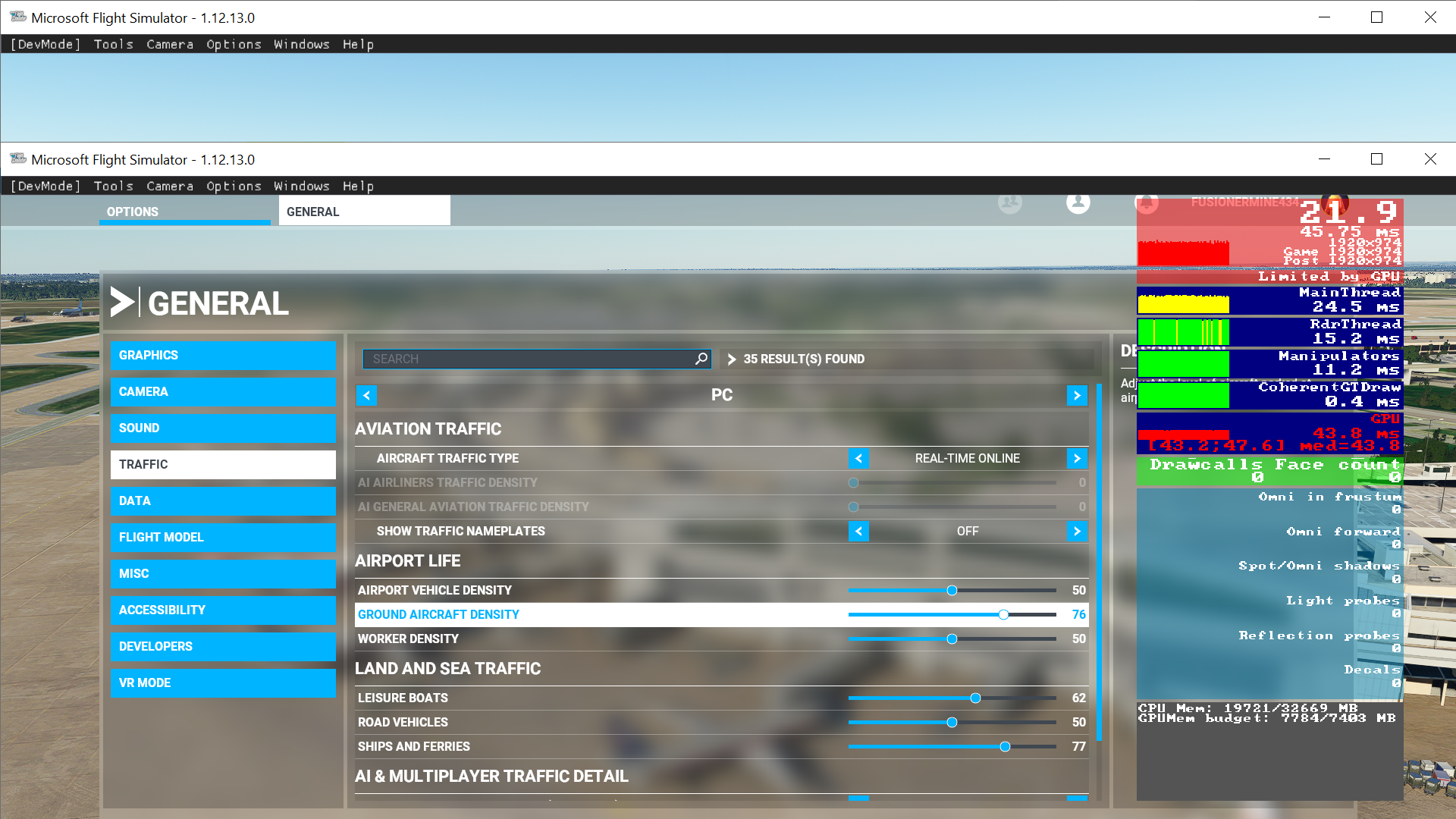This screenshot has width=1456, height=819.
Task: Open Options menu in the front window
Action: pyautogui.click(x=234, y=187)
